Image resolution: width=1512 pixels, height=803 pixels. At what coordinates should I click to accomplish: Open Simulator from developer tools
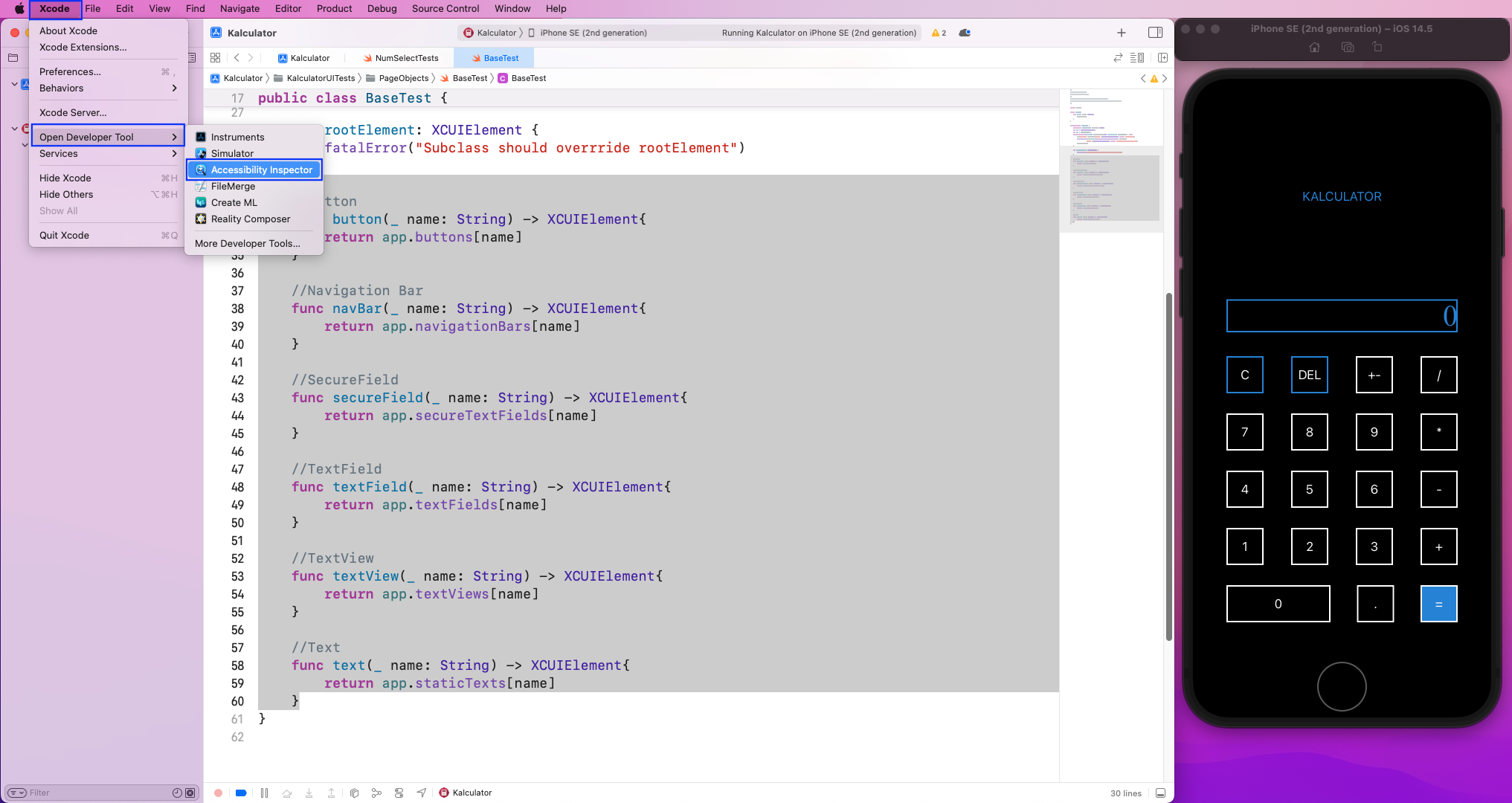tap(232, 152)
